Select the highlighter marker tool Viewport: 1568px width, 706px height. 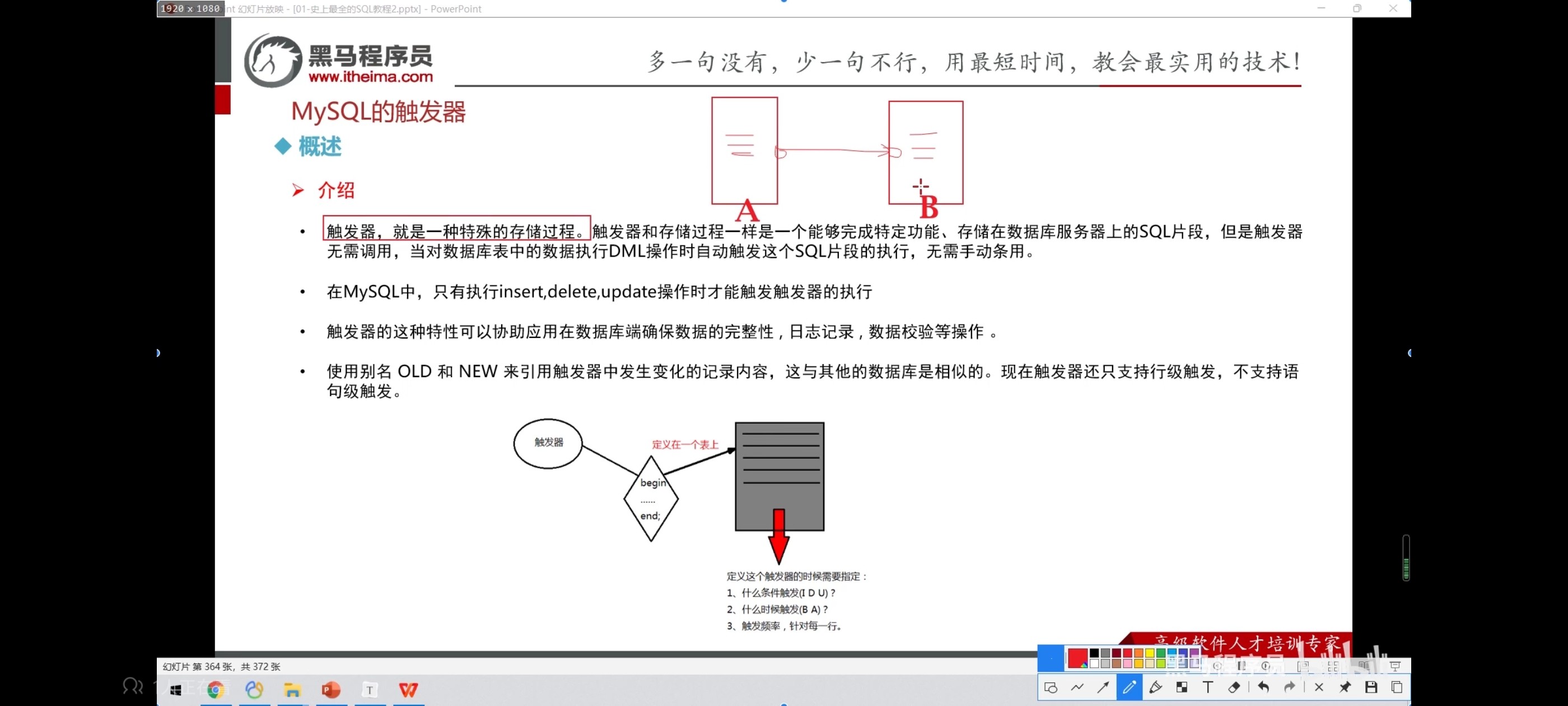[1155, 688]
